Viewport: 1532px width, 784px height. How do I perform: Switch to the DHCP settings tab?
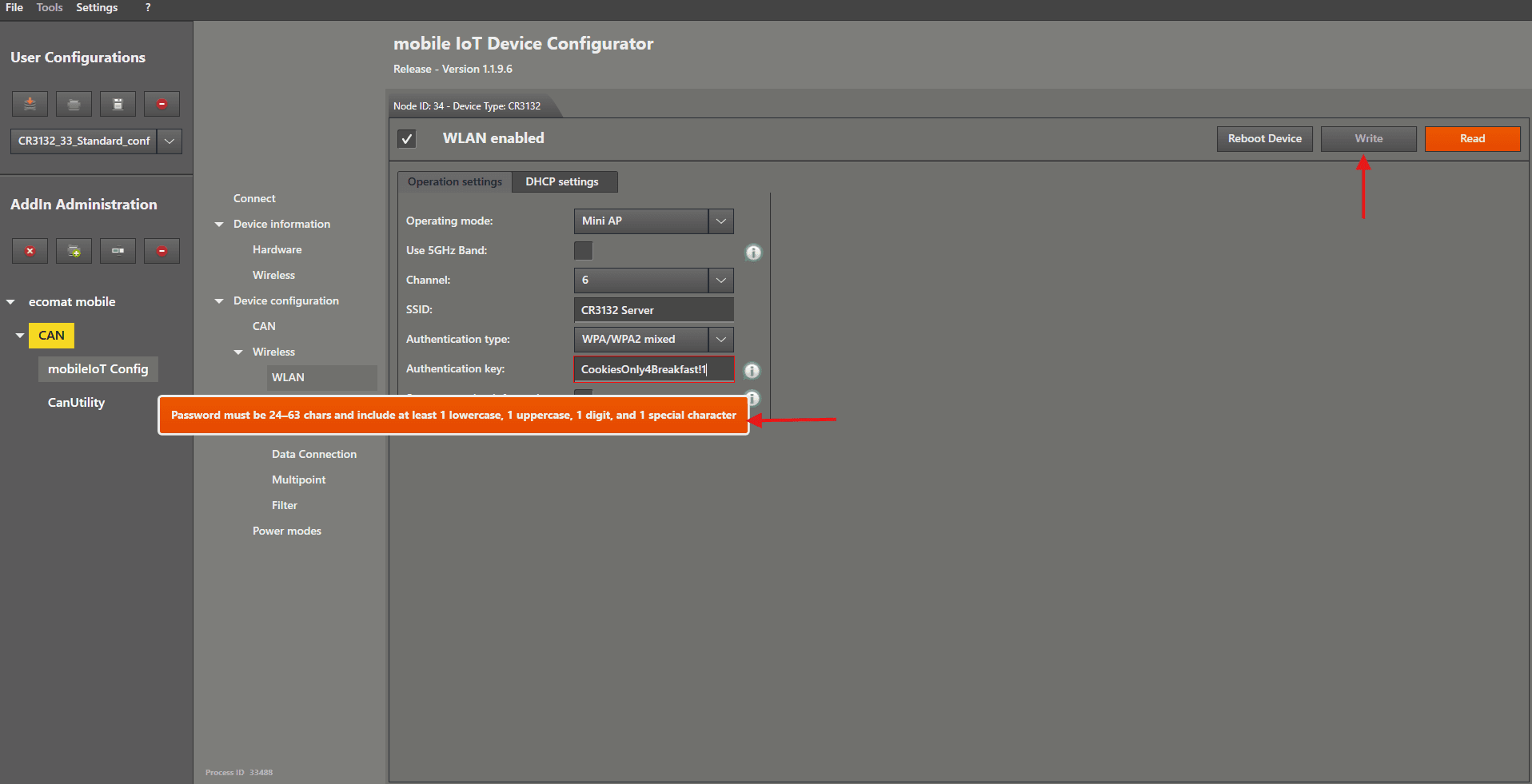[562, 182]
